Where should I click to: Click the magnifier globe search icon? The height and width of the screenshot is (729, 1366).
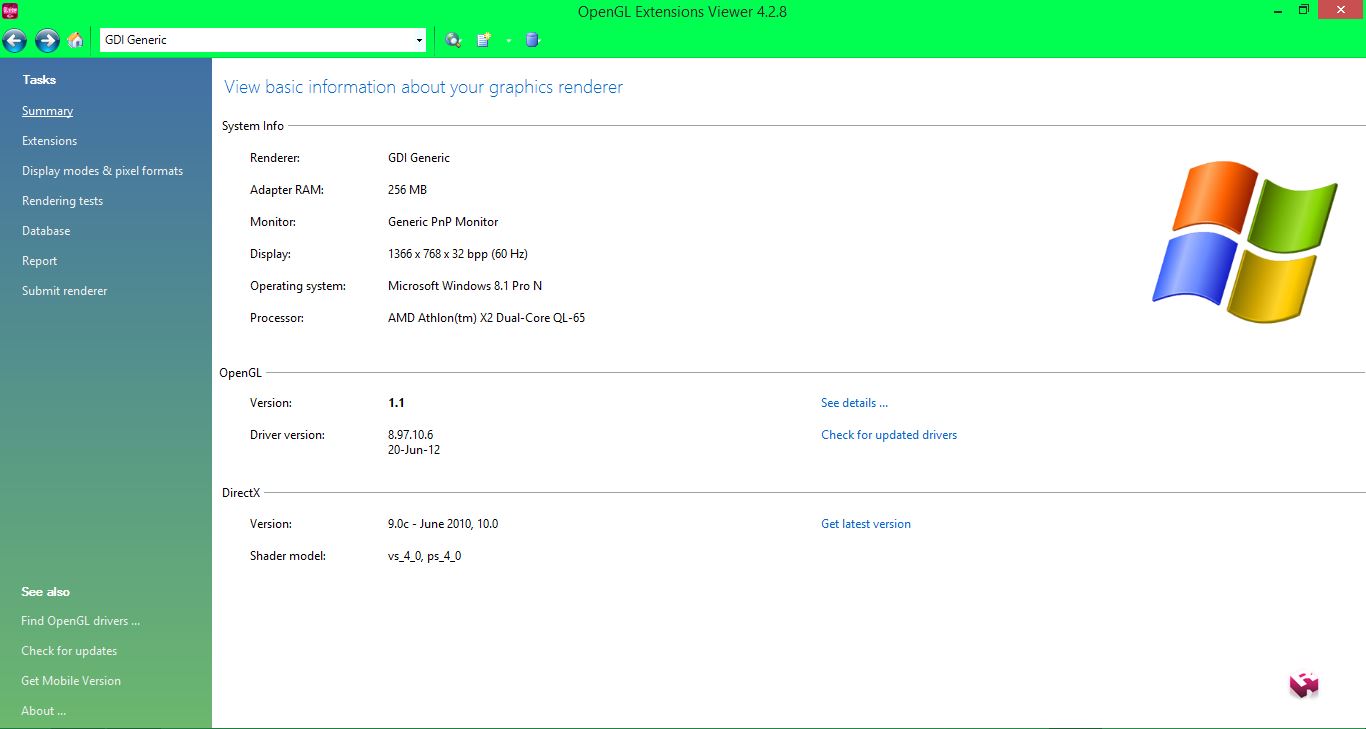coord(453,40)
